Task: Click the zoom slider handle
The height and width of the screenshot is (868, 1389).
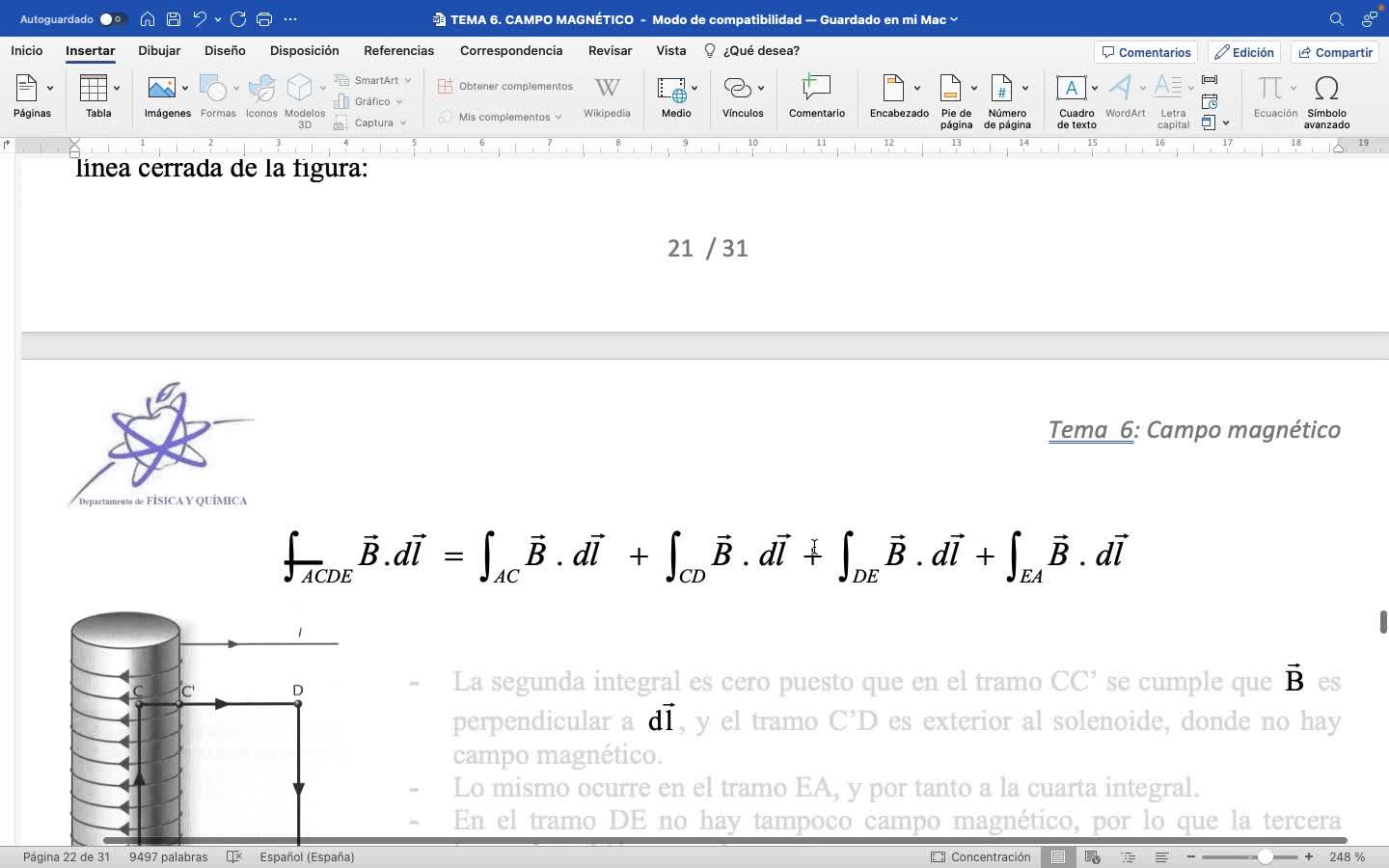Action: coord(1265,856)
